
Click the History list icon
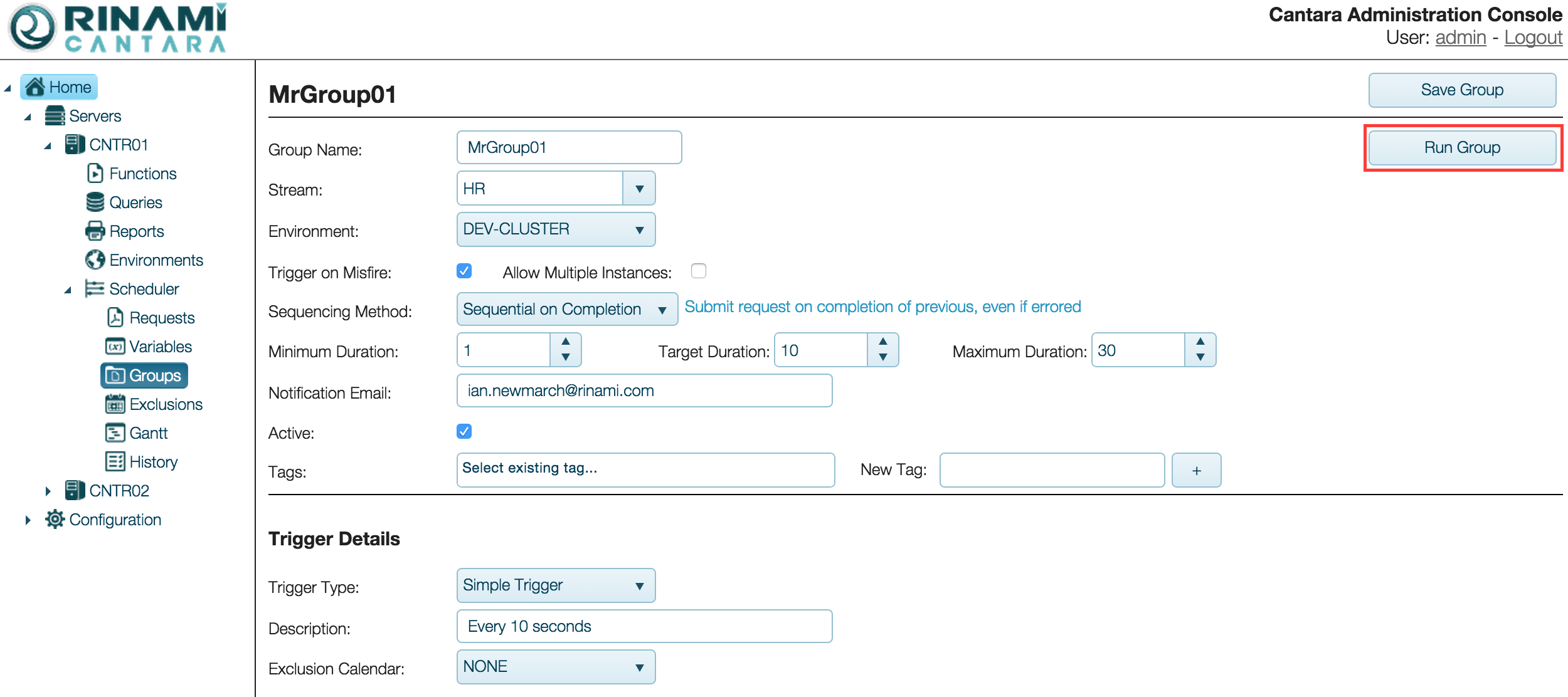[115, 462]
